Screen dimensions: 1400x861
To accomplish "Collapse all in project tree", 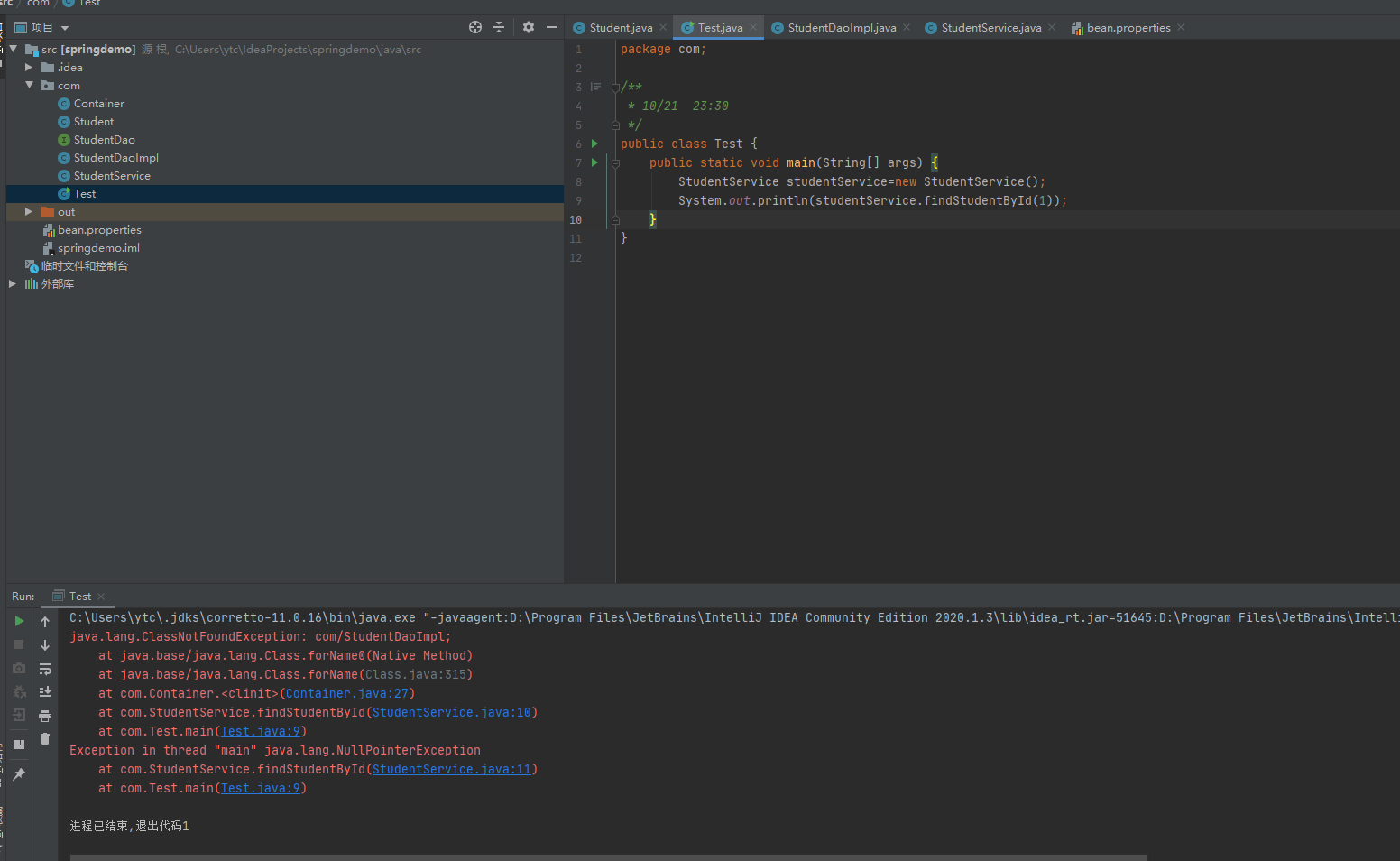I will tap(499, 27).
